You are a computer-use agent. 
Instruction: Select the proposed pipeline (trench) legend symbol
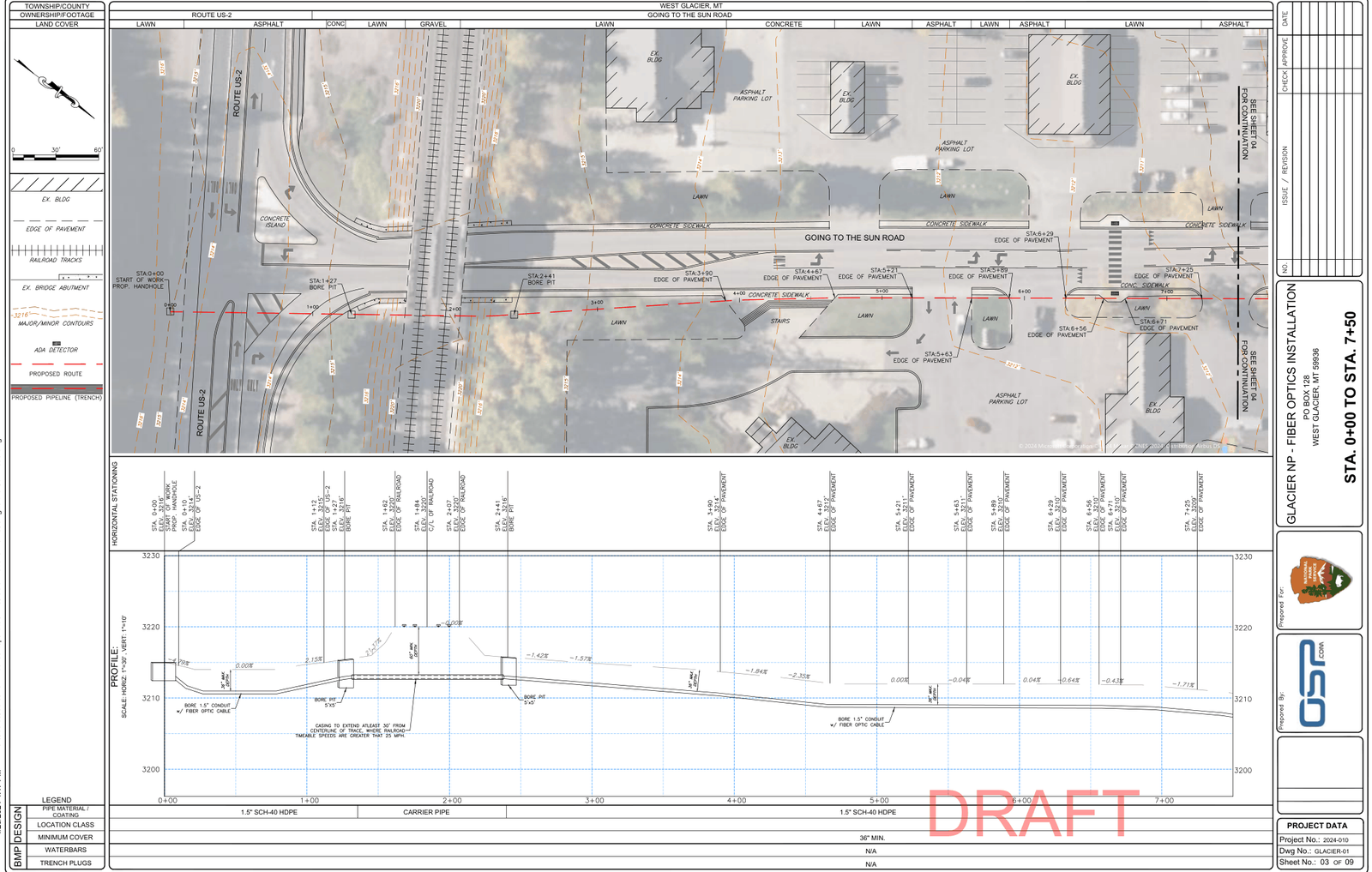pyautogui.click(x=57, y=389)
